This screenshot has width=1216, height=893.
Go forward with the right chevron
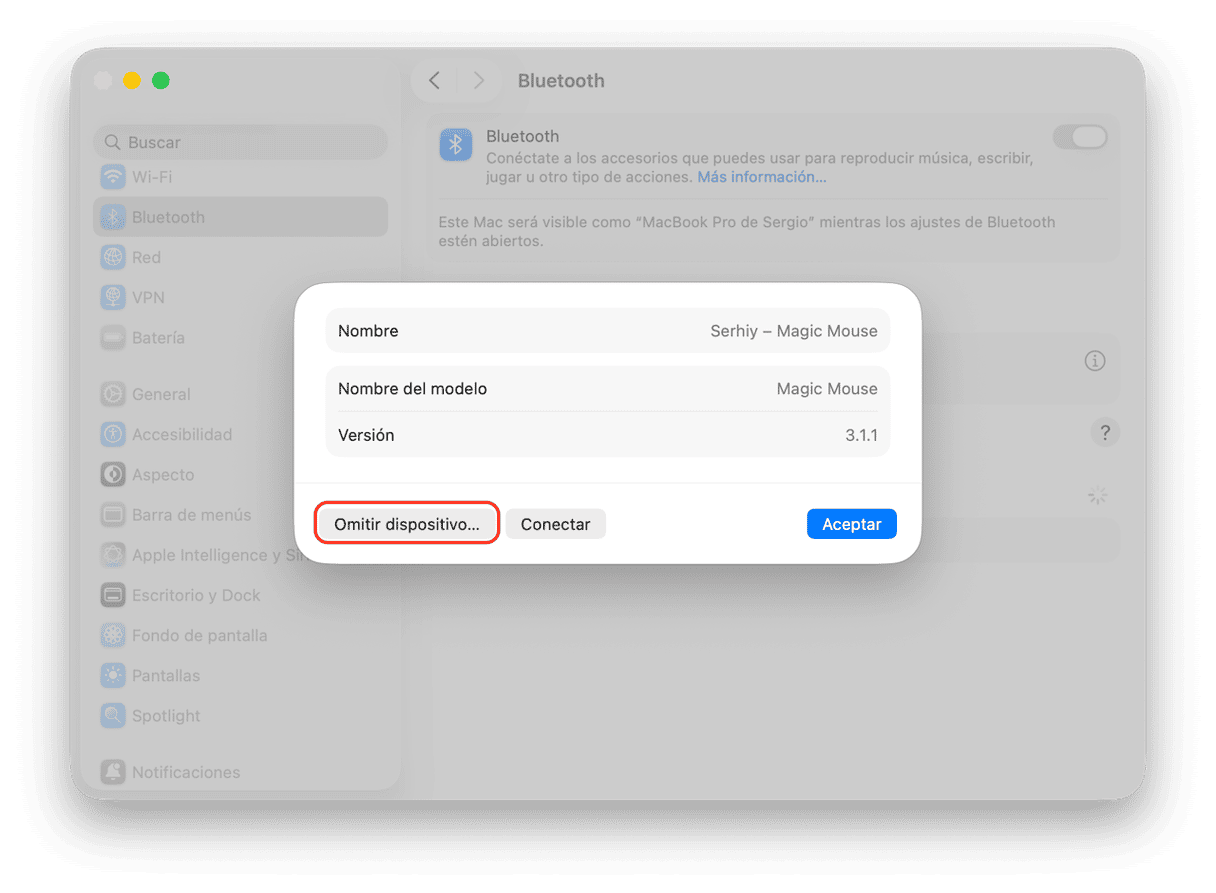click(479, 81)
